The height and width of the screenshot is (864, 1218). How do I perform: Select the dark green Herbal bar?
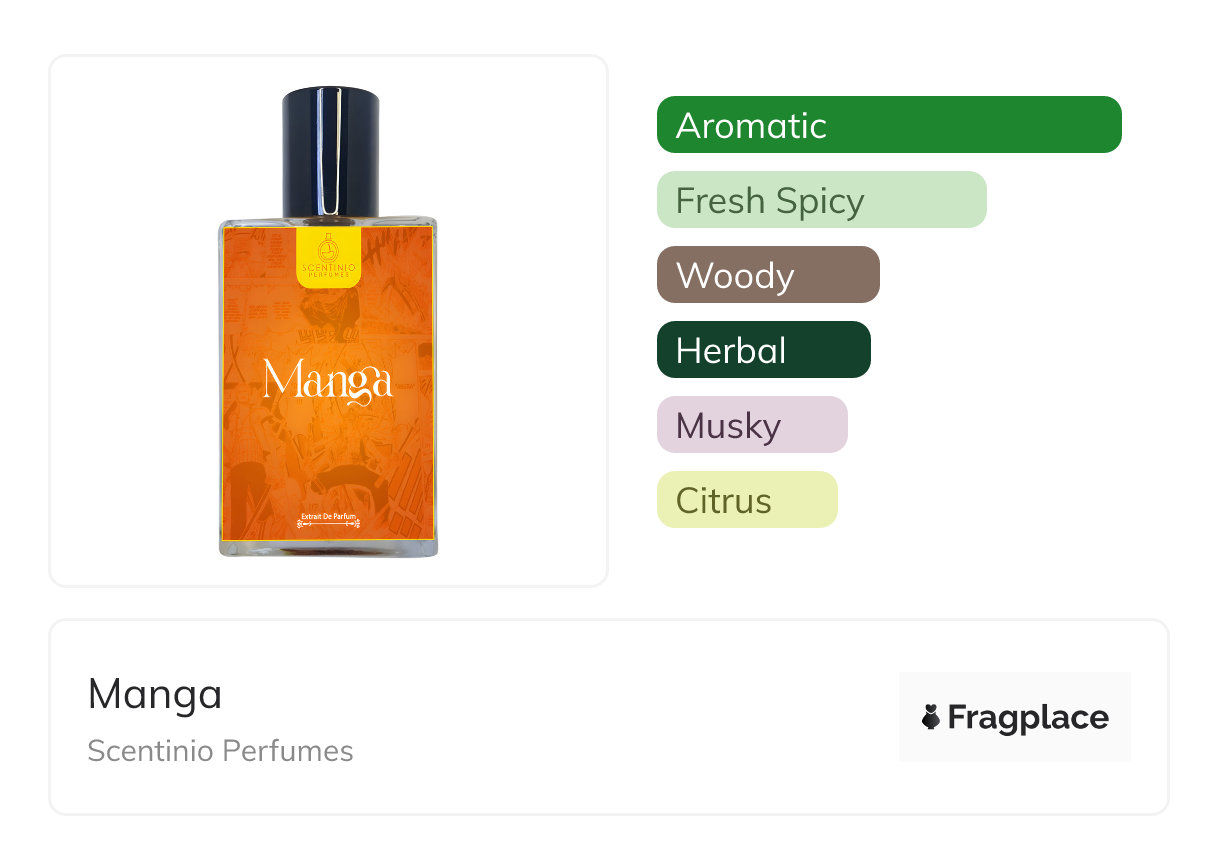point(764,350)
